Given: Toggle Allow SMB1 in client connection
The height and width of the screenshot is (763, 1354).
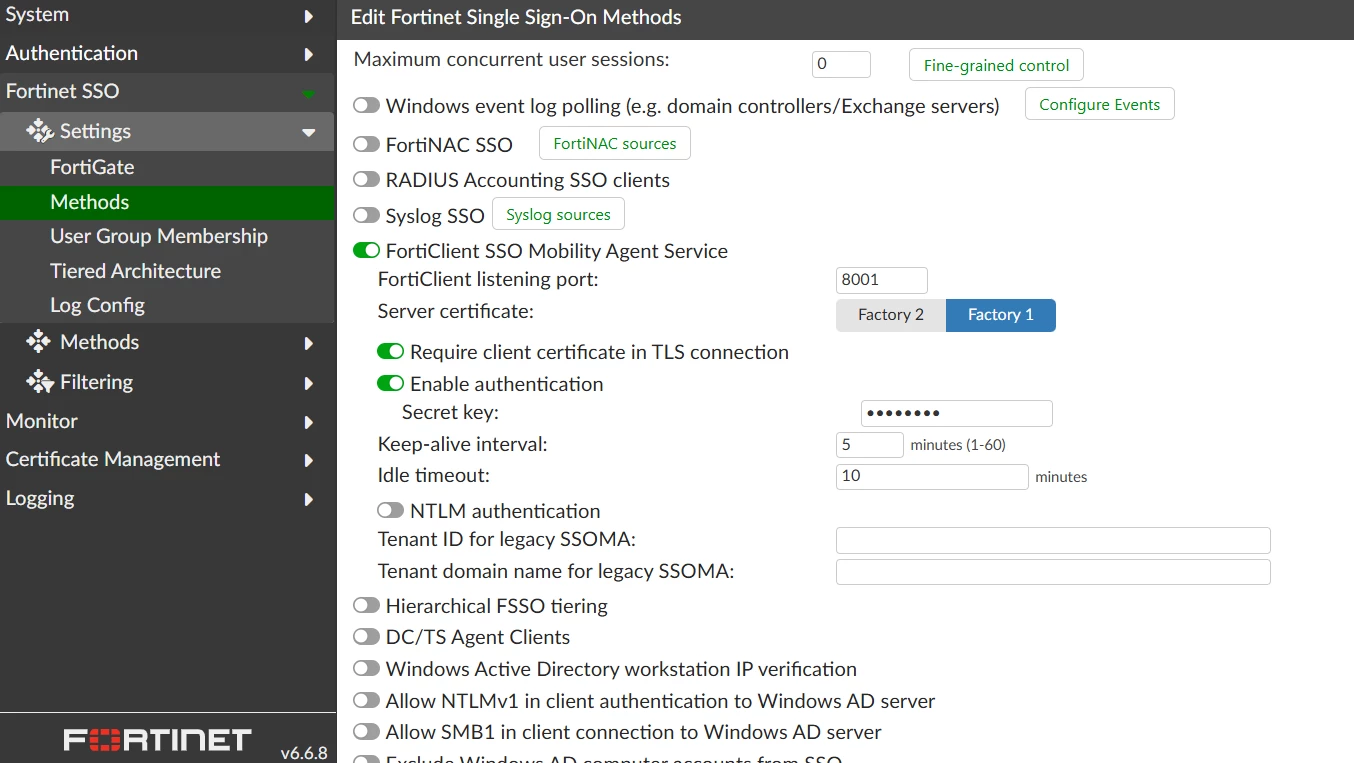Looking at the screenshot, I should [x=366, y=732].
